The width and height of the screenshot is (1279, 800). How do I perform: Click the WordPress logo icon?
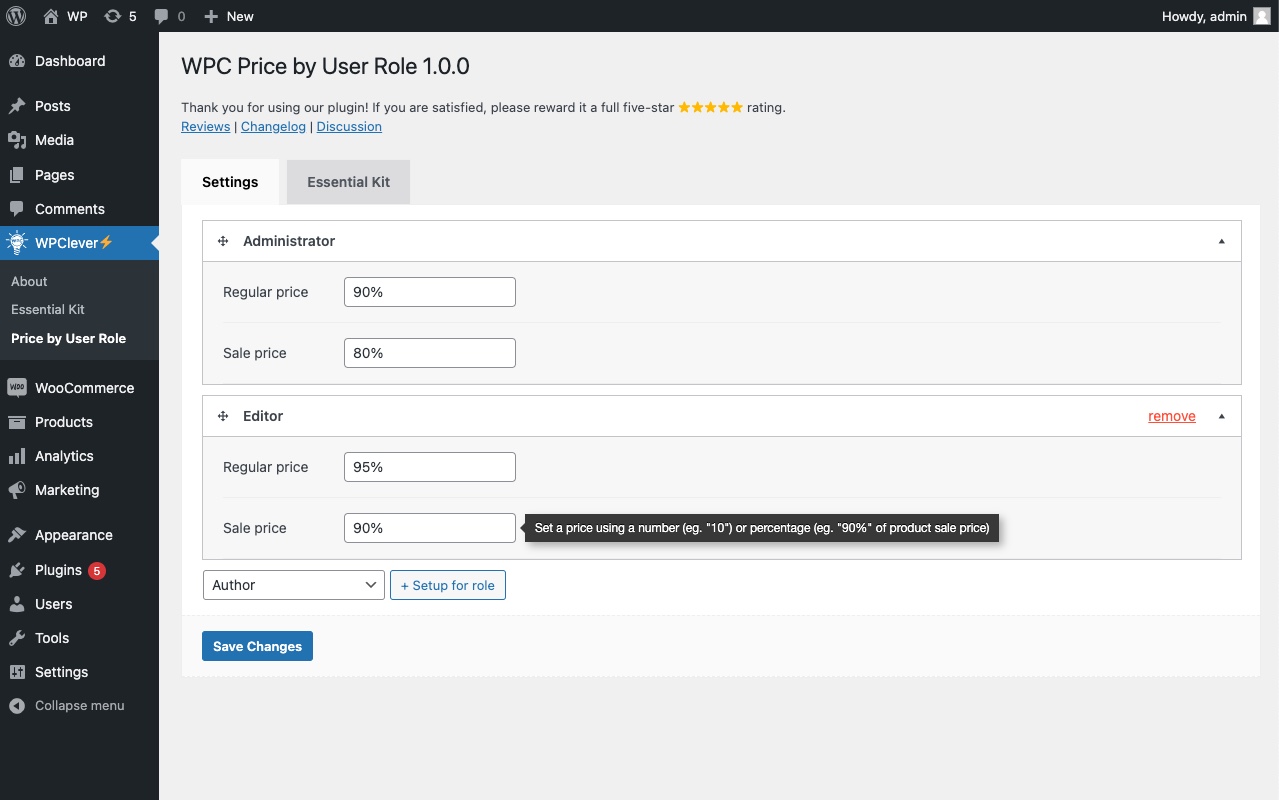[x=16, y=16]
